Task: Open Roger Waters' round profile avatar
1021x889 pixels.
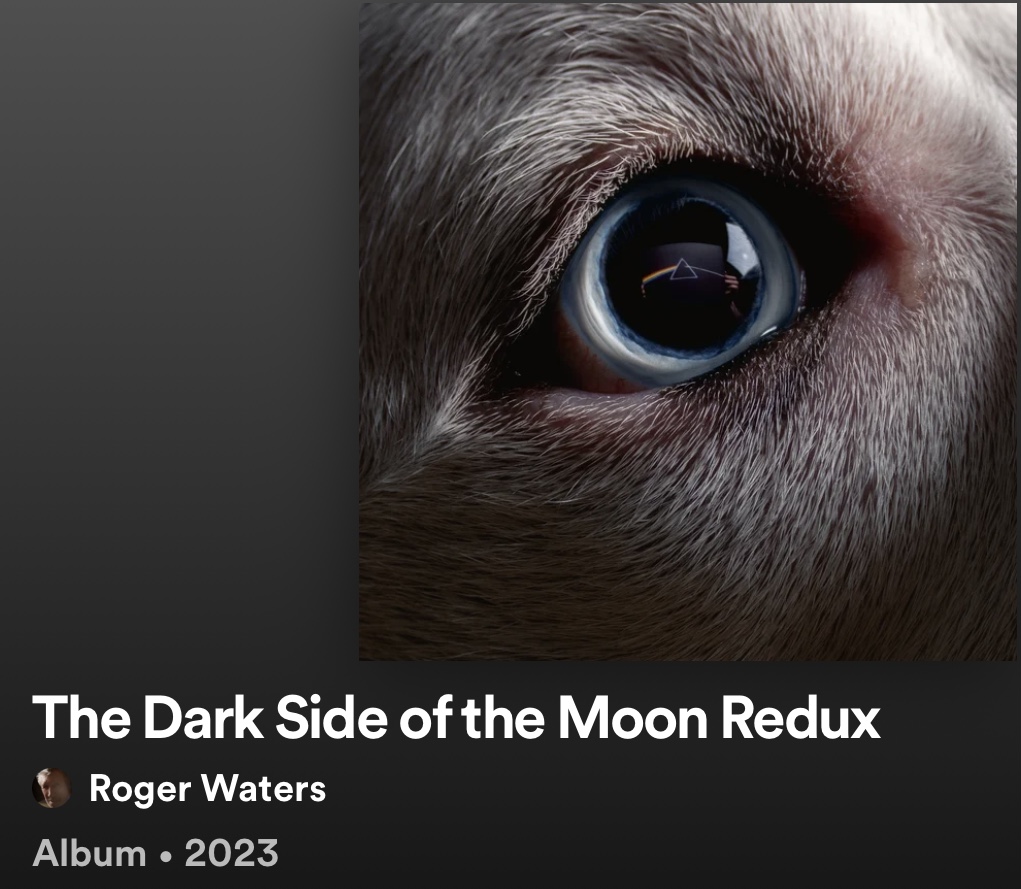Action: pyautogui.click(x=51, y=788)
